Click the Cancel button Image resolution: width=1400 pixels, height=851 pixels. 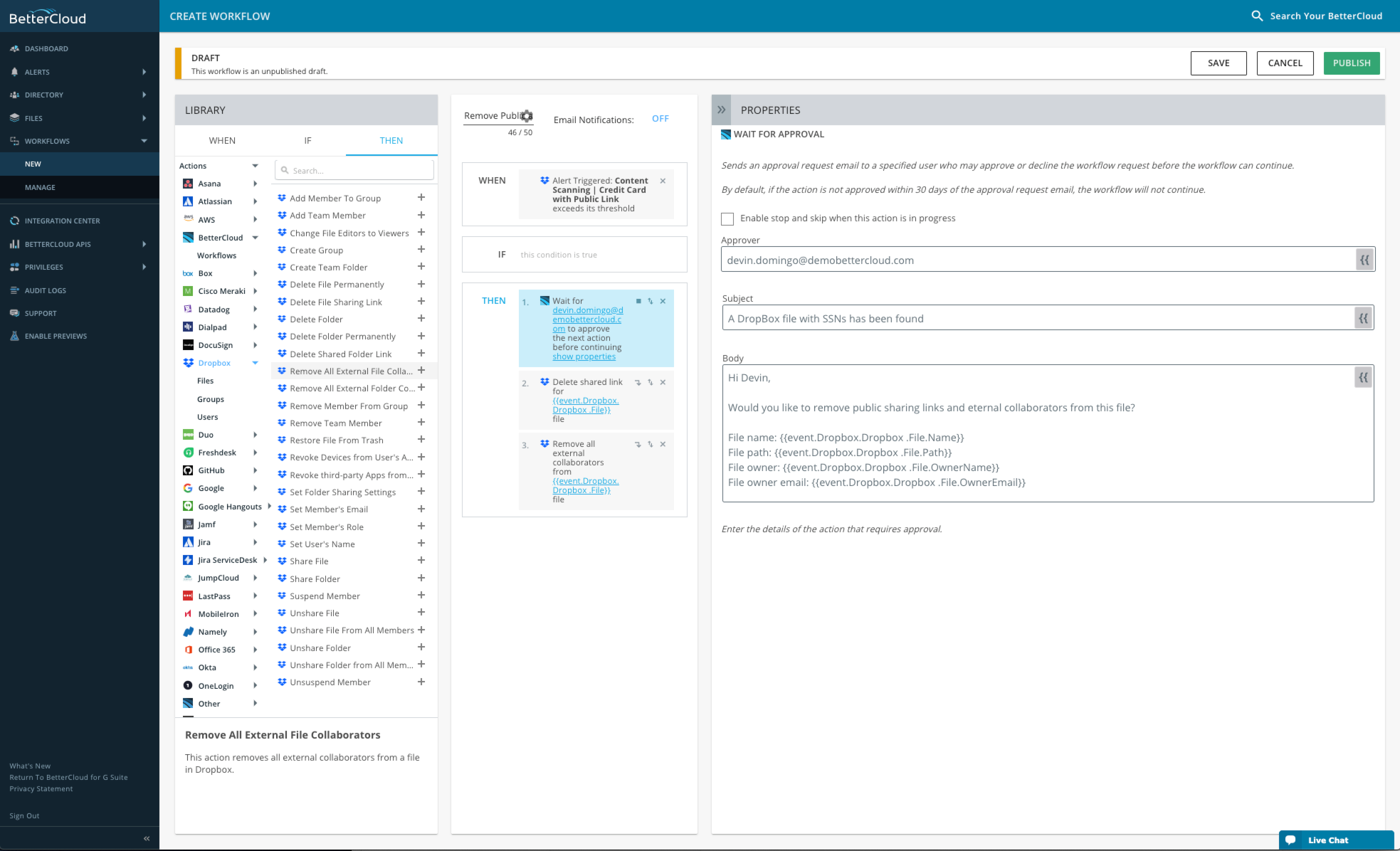(x=1285, y=63)
